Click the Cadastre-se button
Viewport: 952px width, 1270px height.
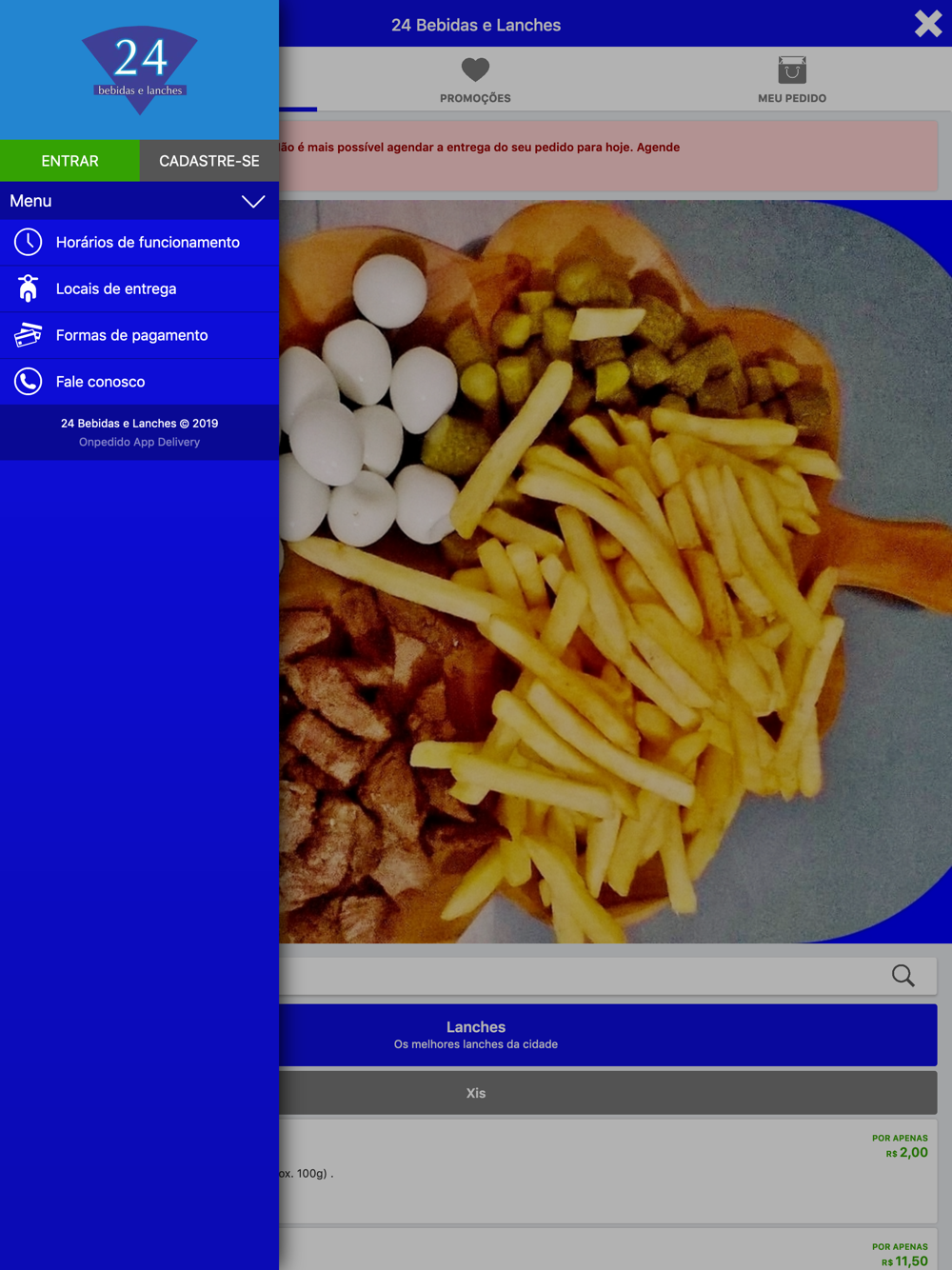click(x=209, y=161)
